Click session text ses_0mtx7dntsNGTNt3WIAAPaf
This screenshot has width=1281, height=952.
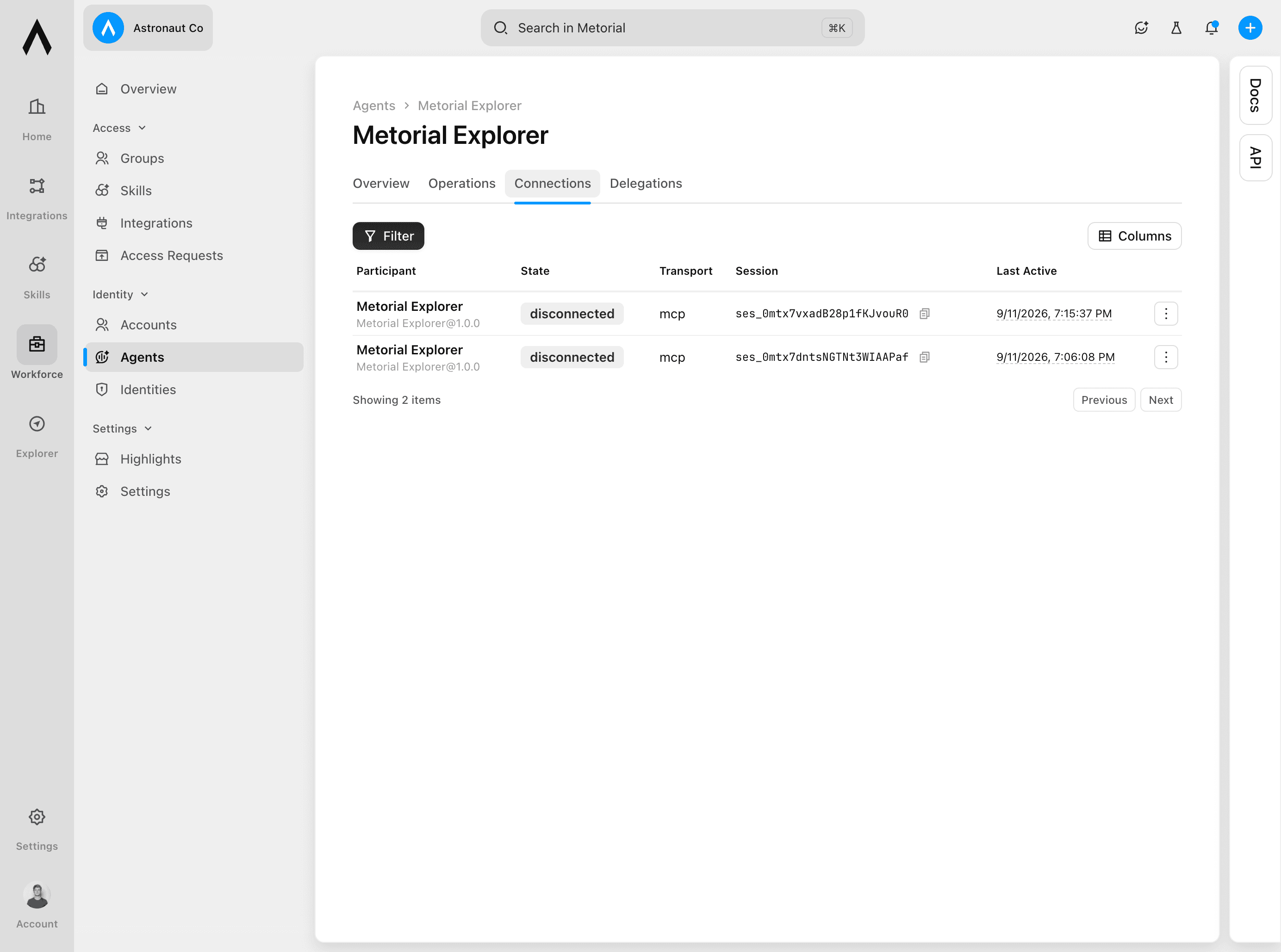[x=821, y=357]
